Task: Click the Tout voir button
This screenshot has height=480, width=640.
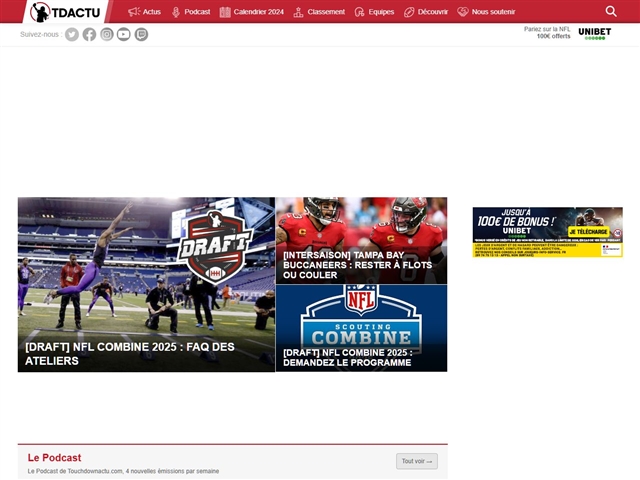Action: point(417,461)
